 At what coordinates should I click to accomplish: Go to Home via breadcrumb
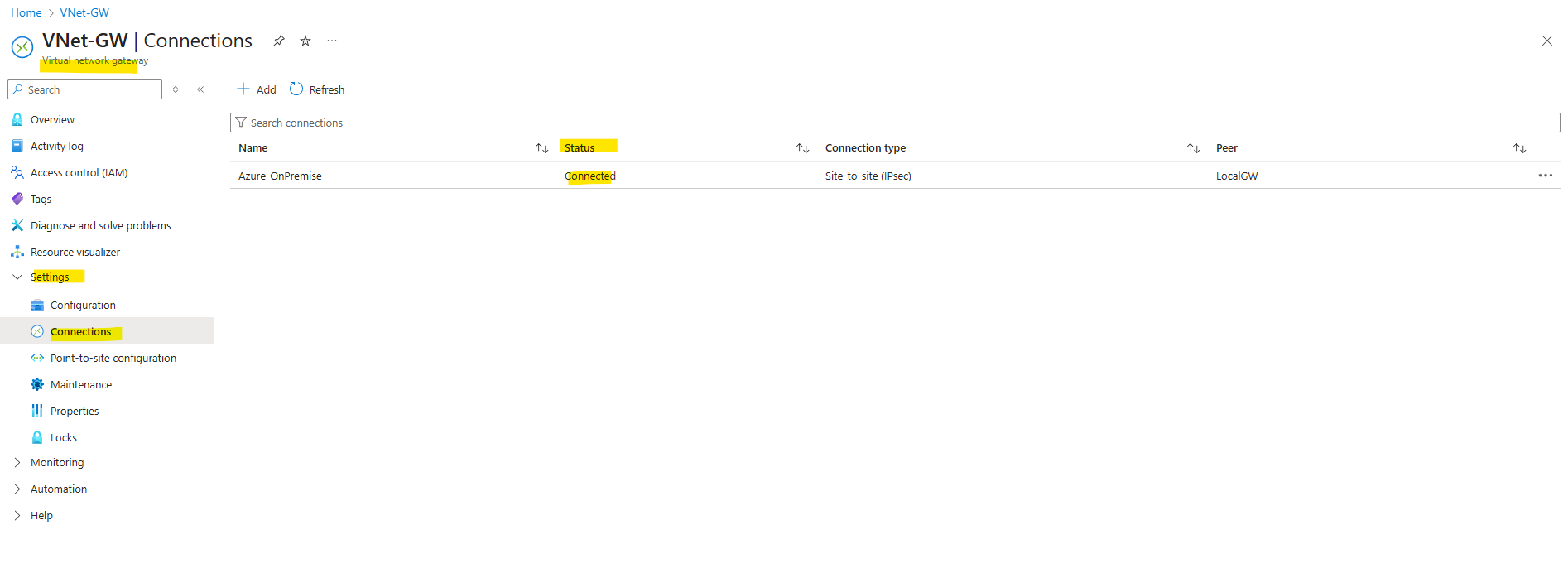pyautogui.click(x=26, y=12)
